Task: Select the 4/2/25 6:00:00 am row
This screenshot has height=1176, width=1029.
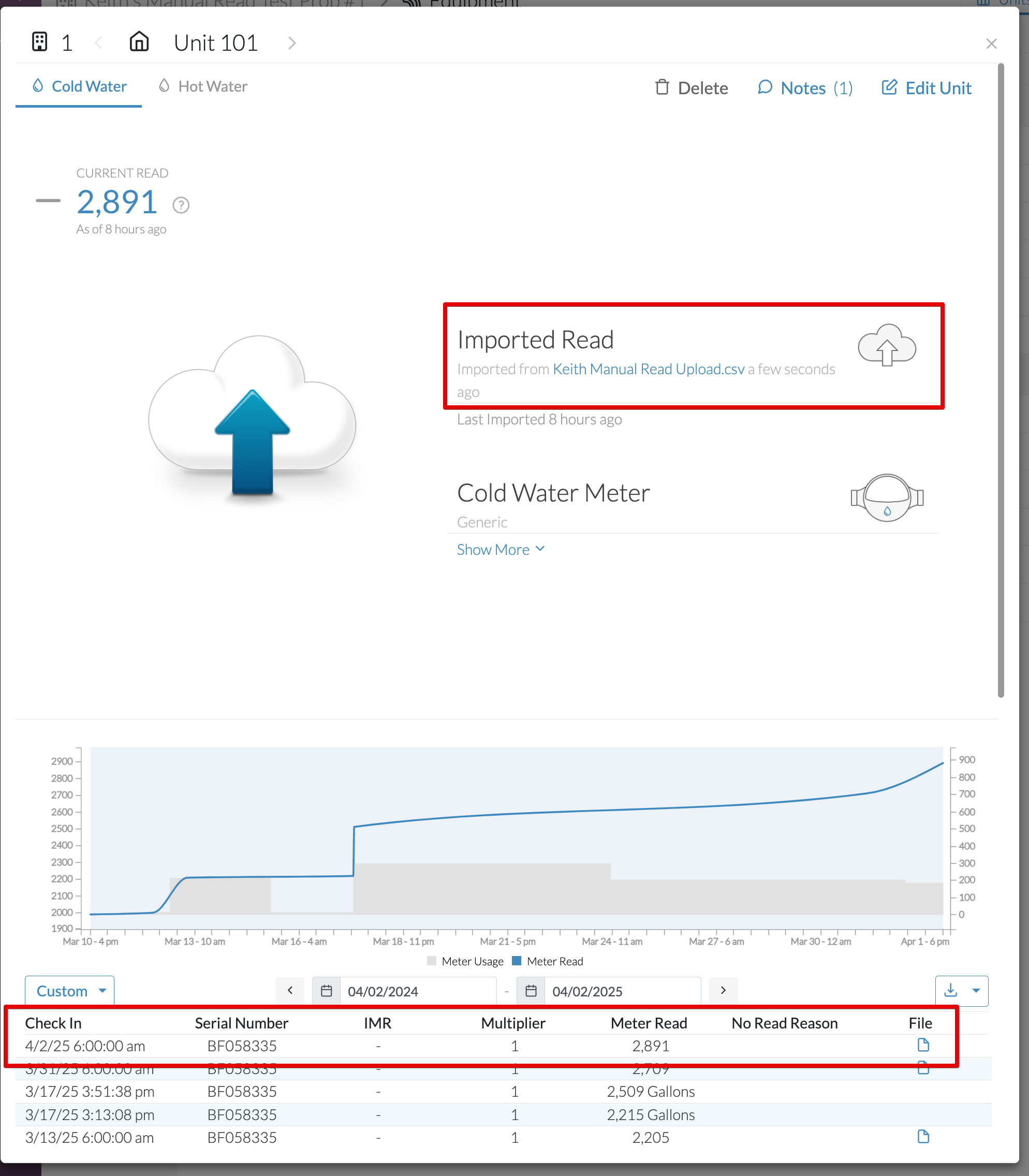Action: click(x=504, y=1046)
